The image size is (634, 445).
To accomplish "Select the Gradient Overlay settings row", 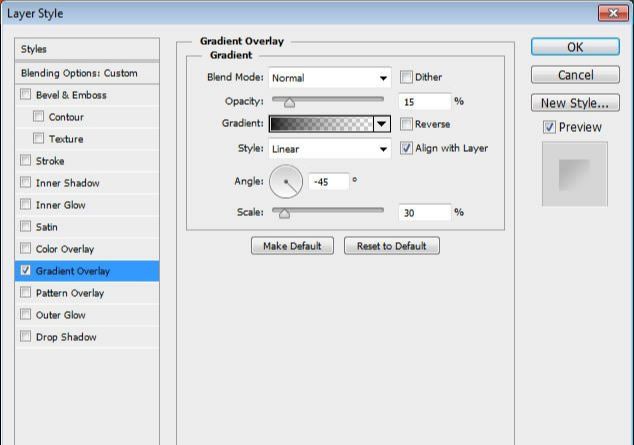I will pos(87,271).
